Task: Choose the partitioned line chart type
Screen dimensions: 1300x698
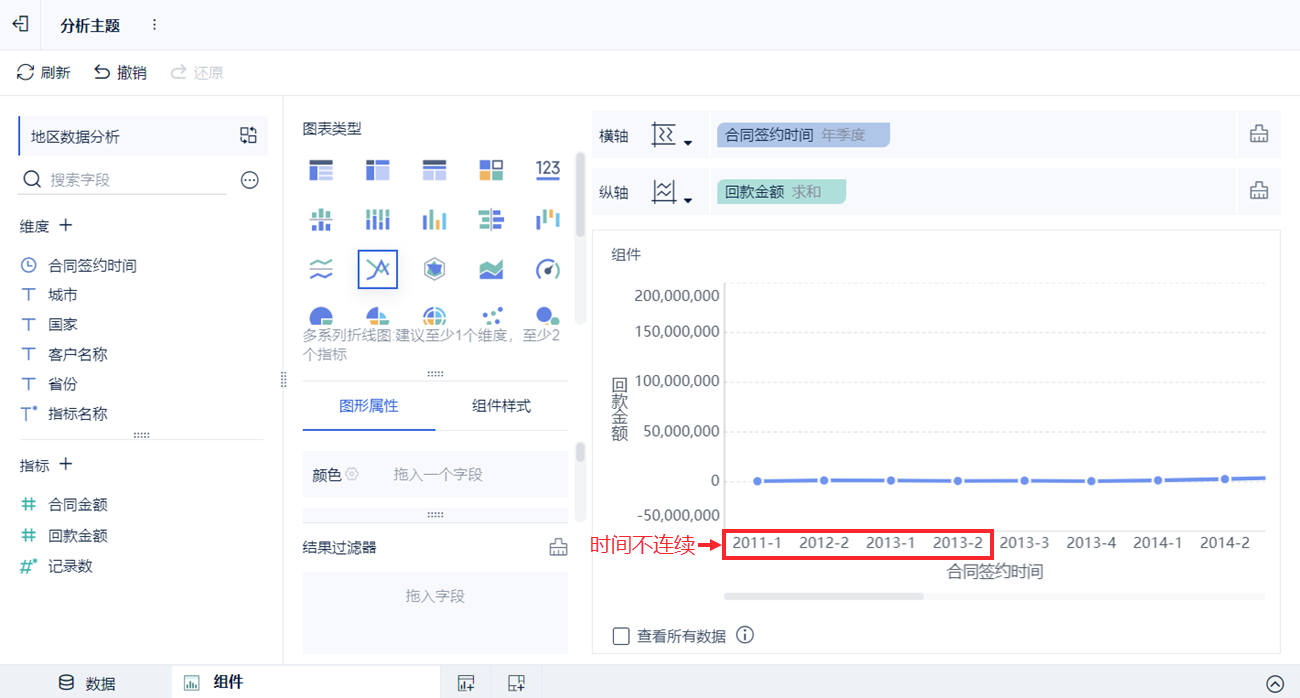Action: [x=321, y=268]
